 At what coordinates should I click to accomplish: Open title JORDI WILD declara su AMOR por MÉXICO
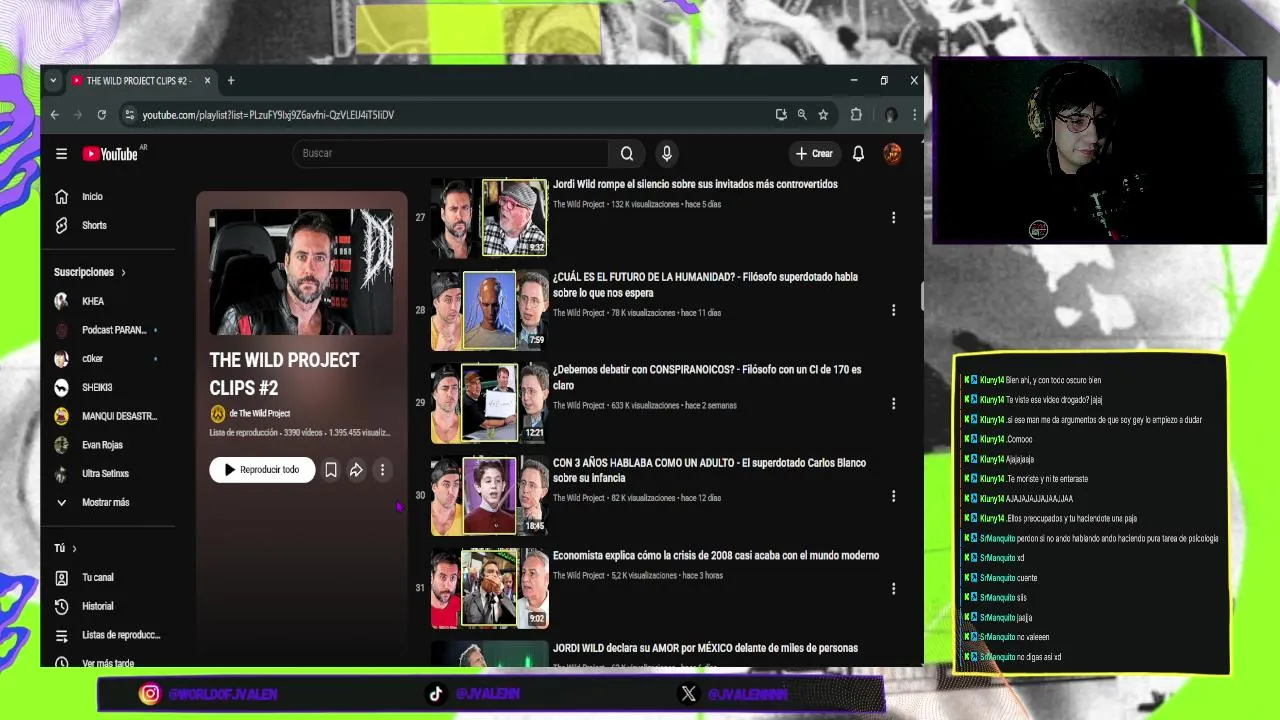pos(705,648)
